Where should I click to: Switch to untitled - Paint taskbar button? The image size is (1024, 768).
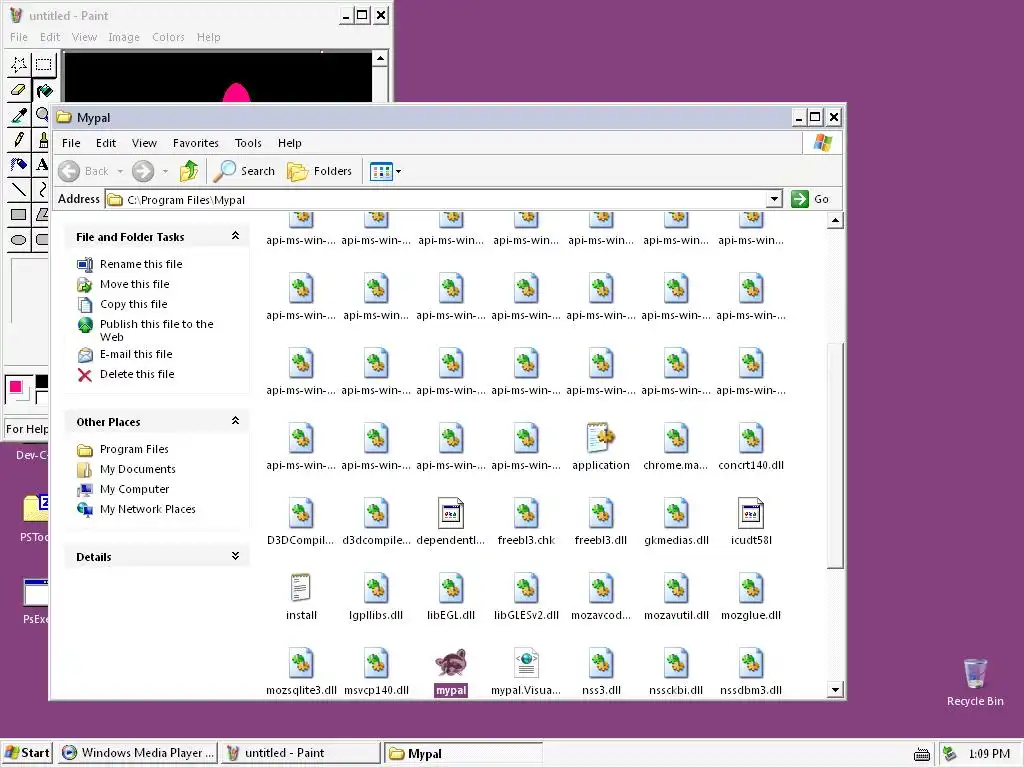(x=300, y=753)
